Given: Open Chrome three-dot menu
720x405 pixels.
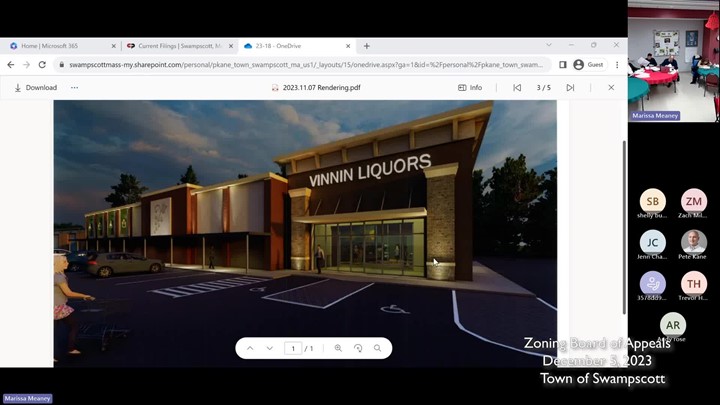Looking at the screenshot, I should [x=617, y=65].
